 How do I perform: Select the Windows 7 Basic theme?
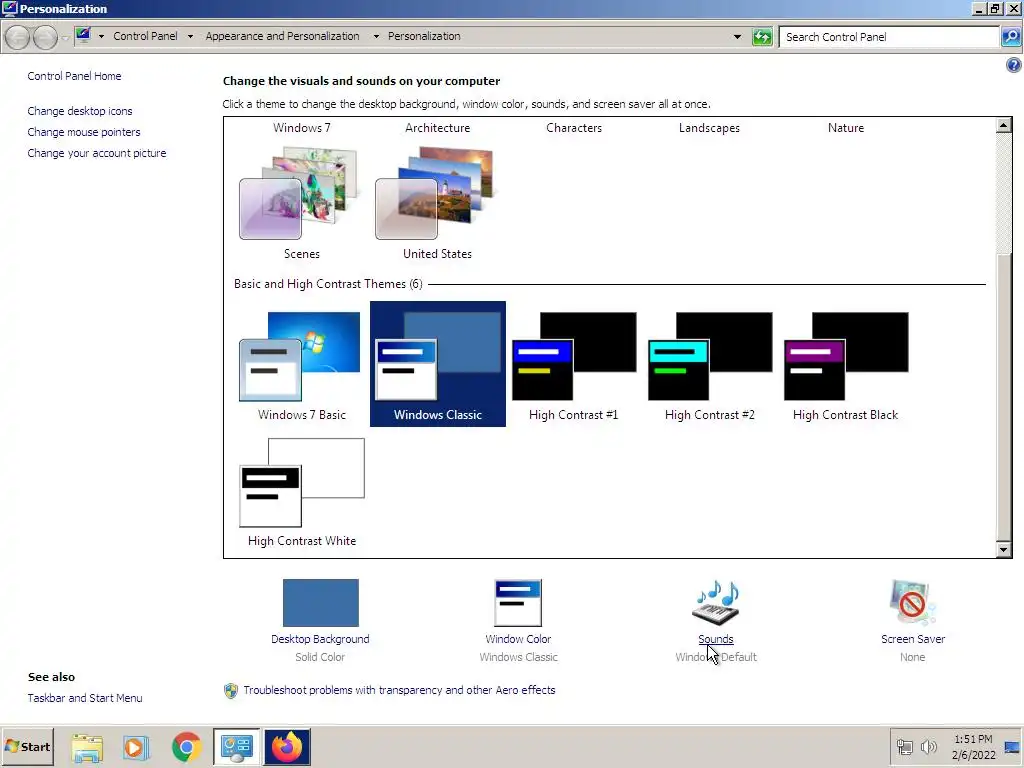[x=301, y=364]
